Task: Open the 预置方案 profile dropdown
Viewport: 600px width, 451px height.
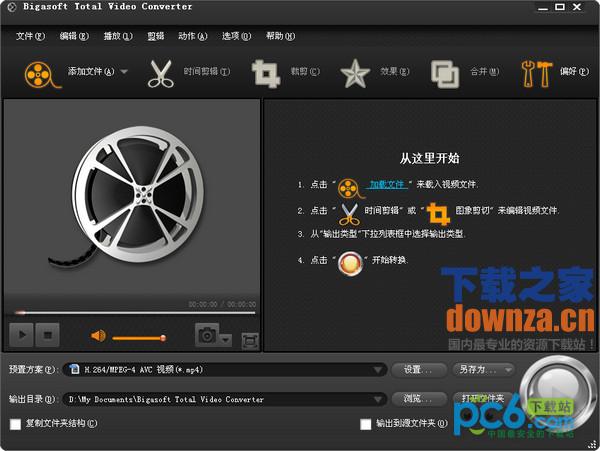Action: (225, 370)
